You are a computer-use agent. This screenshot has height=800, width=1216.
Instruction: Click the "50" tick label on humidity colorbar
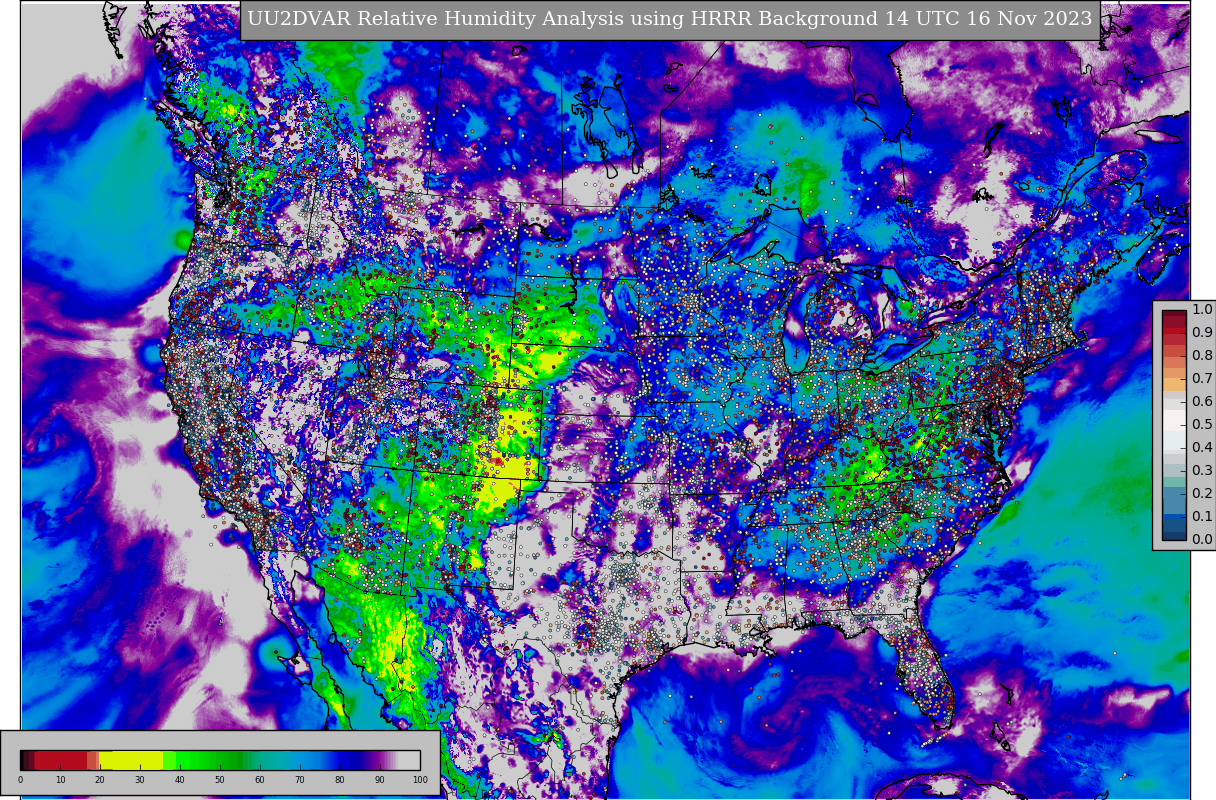pos(220,780)
